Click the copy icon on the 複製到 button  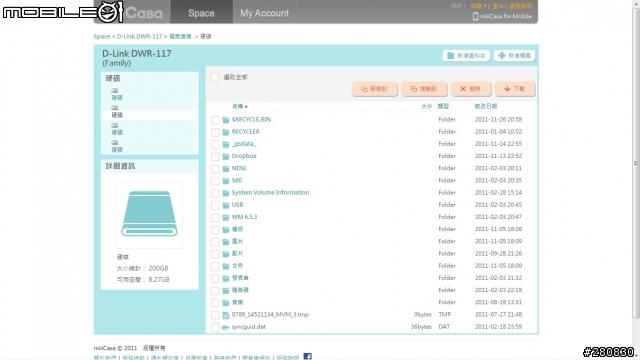coord(413,89)
